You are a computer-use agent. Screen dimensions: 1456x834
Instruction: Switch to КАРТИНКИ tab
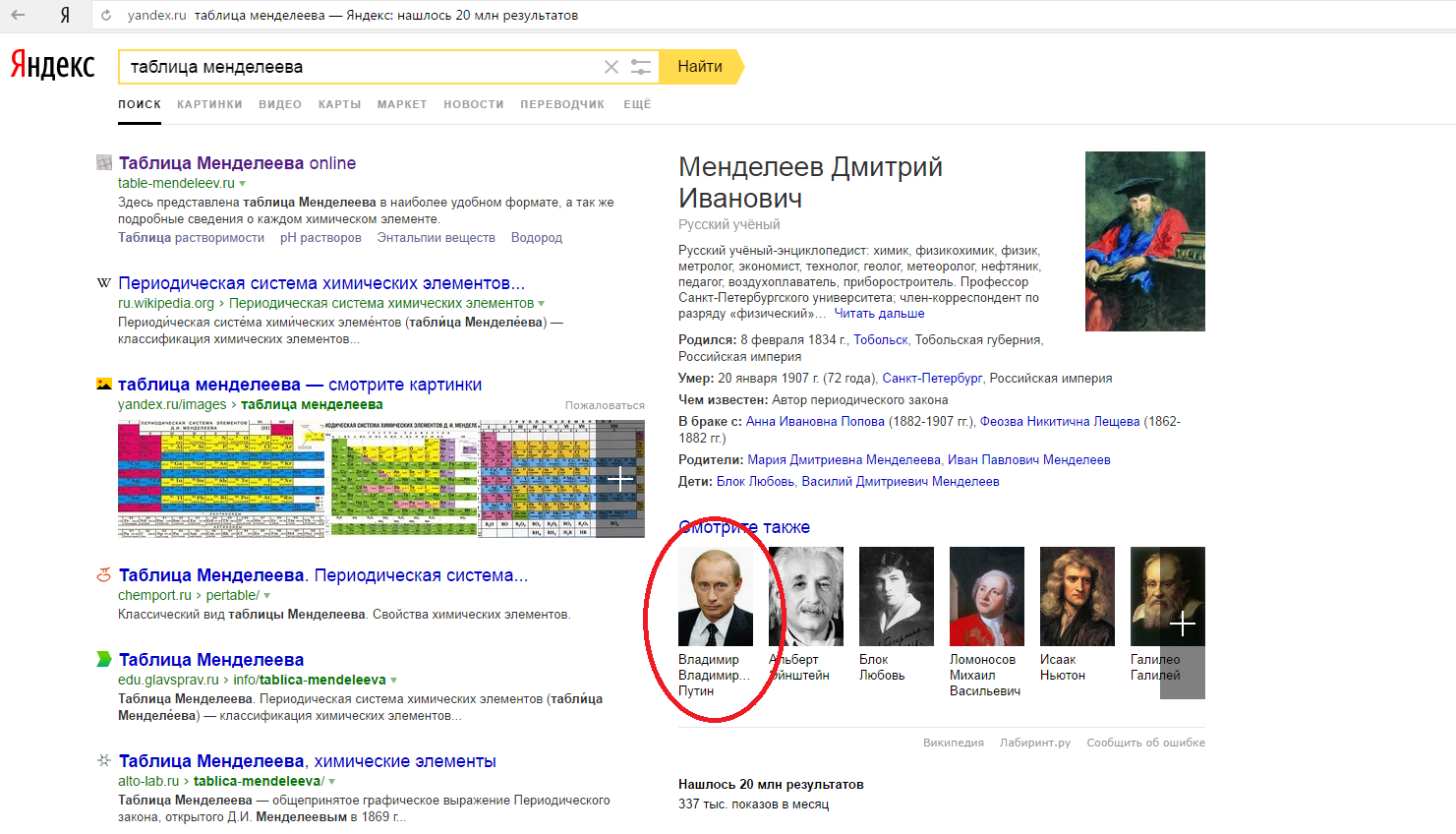209,104
